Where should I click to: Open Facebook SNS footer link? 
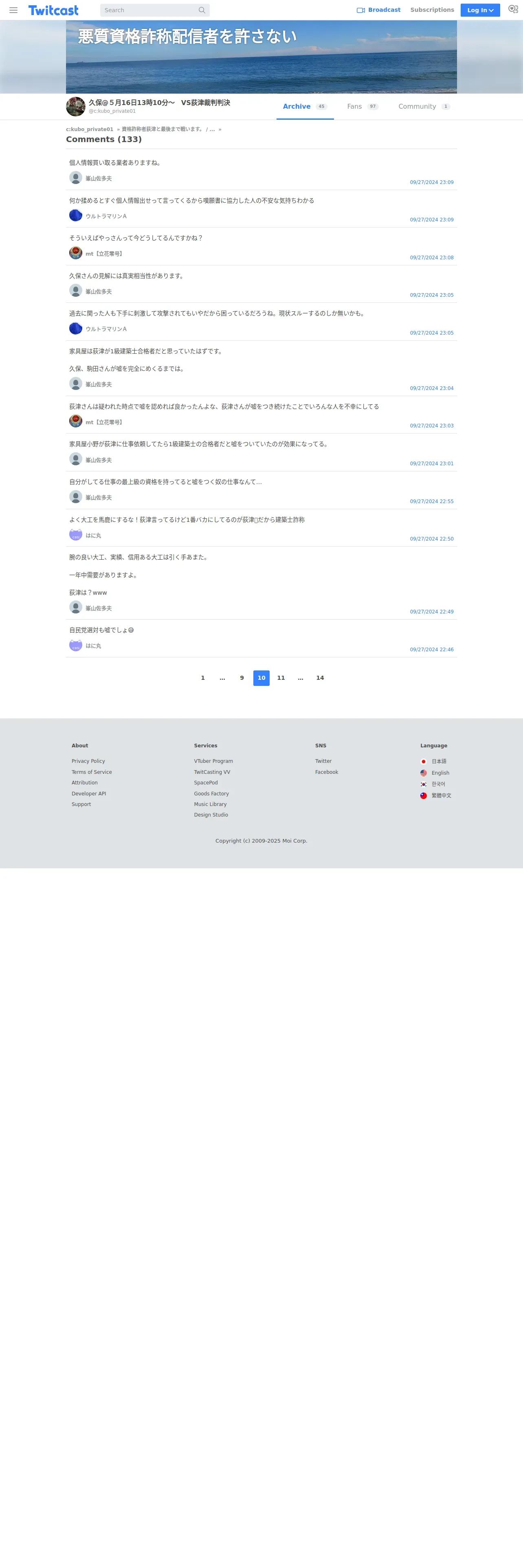pos(326,773)
